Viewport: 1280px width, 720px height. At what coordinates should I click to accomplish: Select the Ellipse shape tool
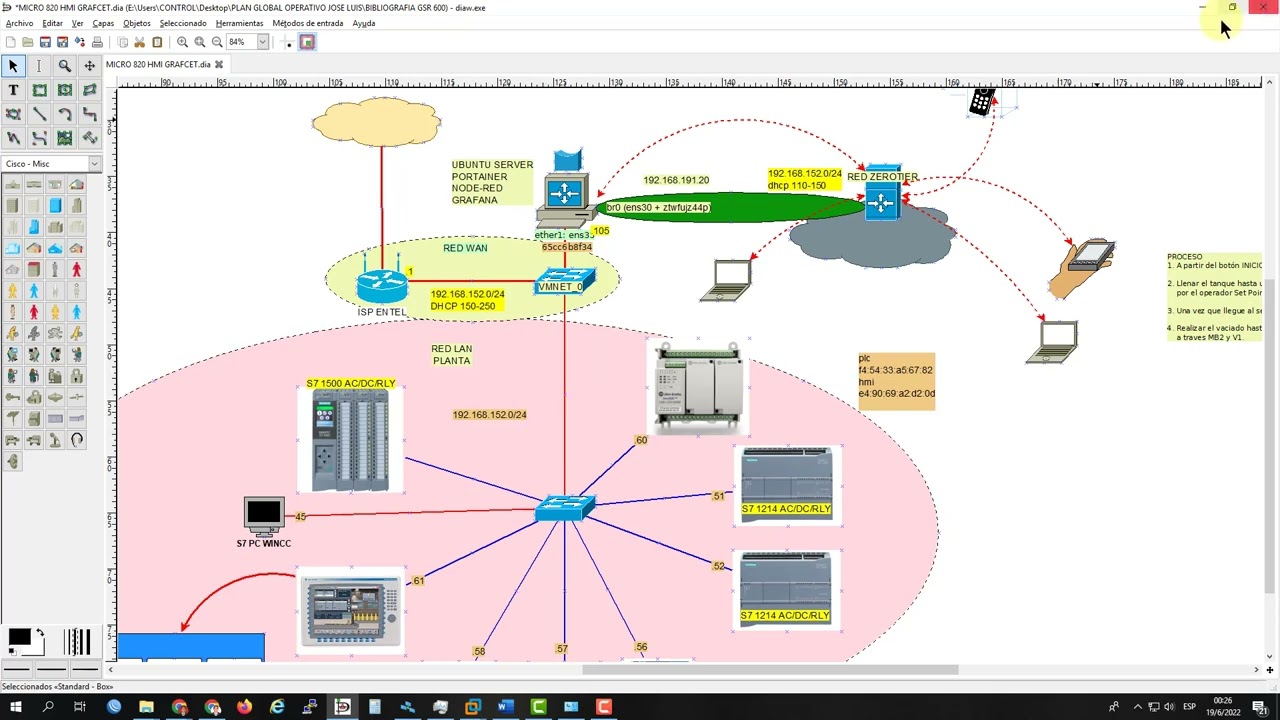64,90
